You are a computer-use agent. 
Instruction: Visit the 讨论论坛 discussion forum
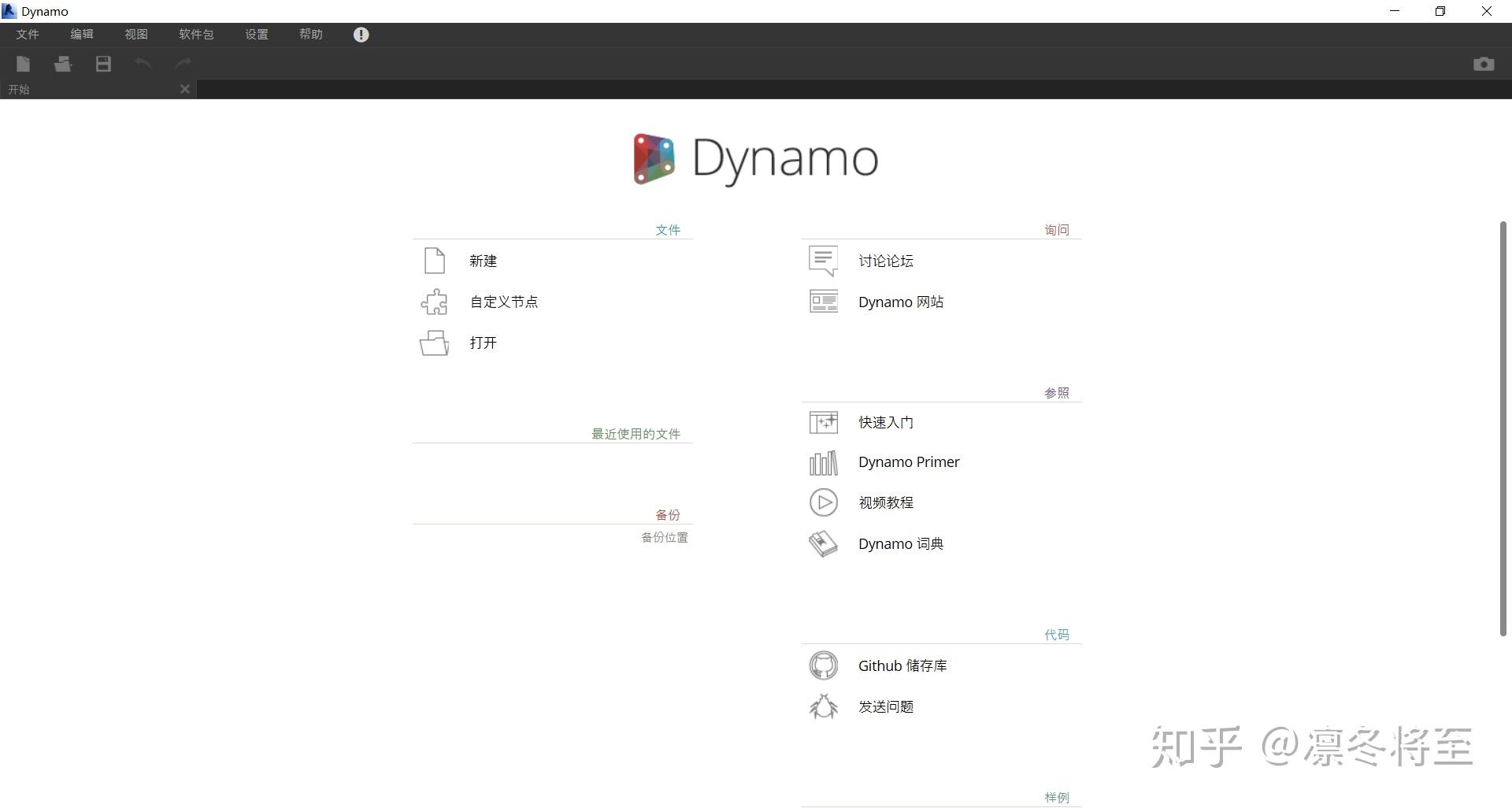point(885,261)
